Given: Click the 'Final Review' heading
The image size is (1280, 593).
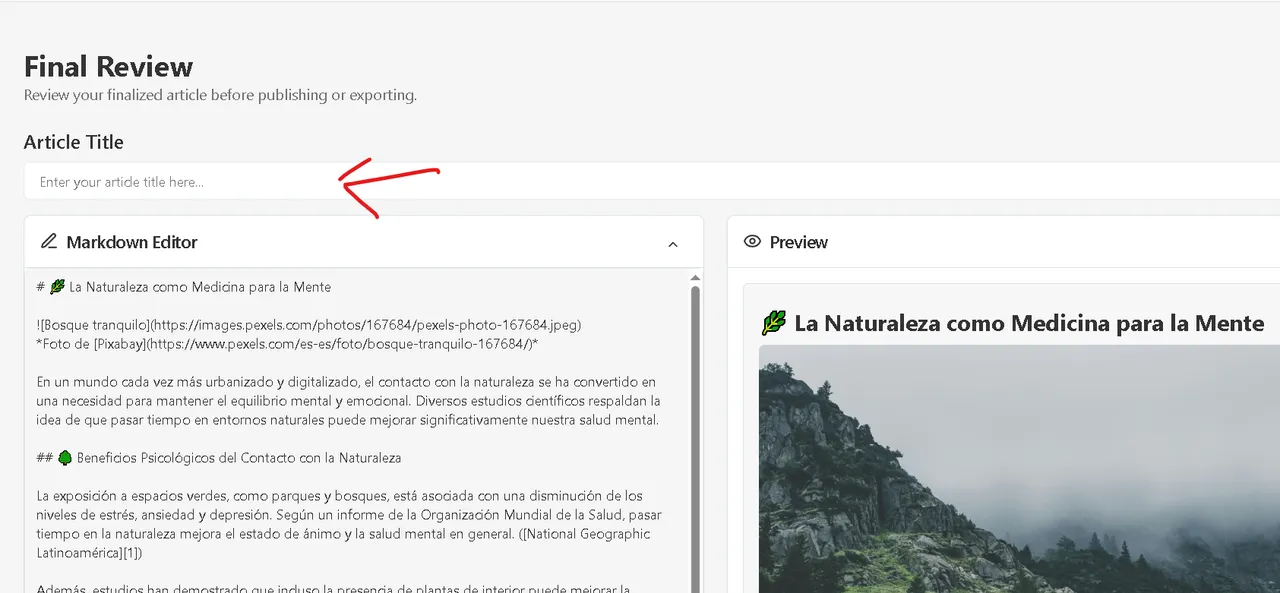Looking at the screenshot, I should [x=108, y=67].
